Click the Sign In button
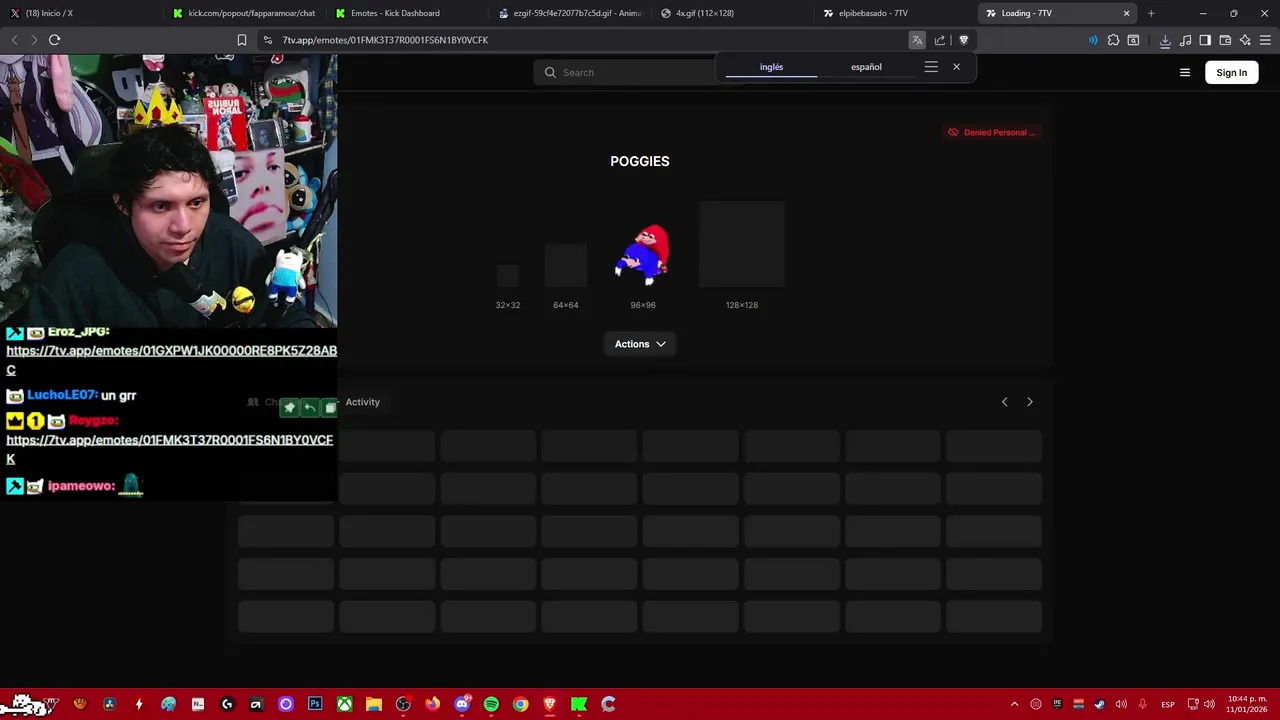 pyautogui.click(x=1232, y=72)
